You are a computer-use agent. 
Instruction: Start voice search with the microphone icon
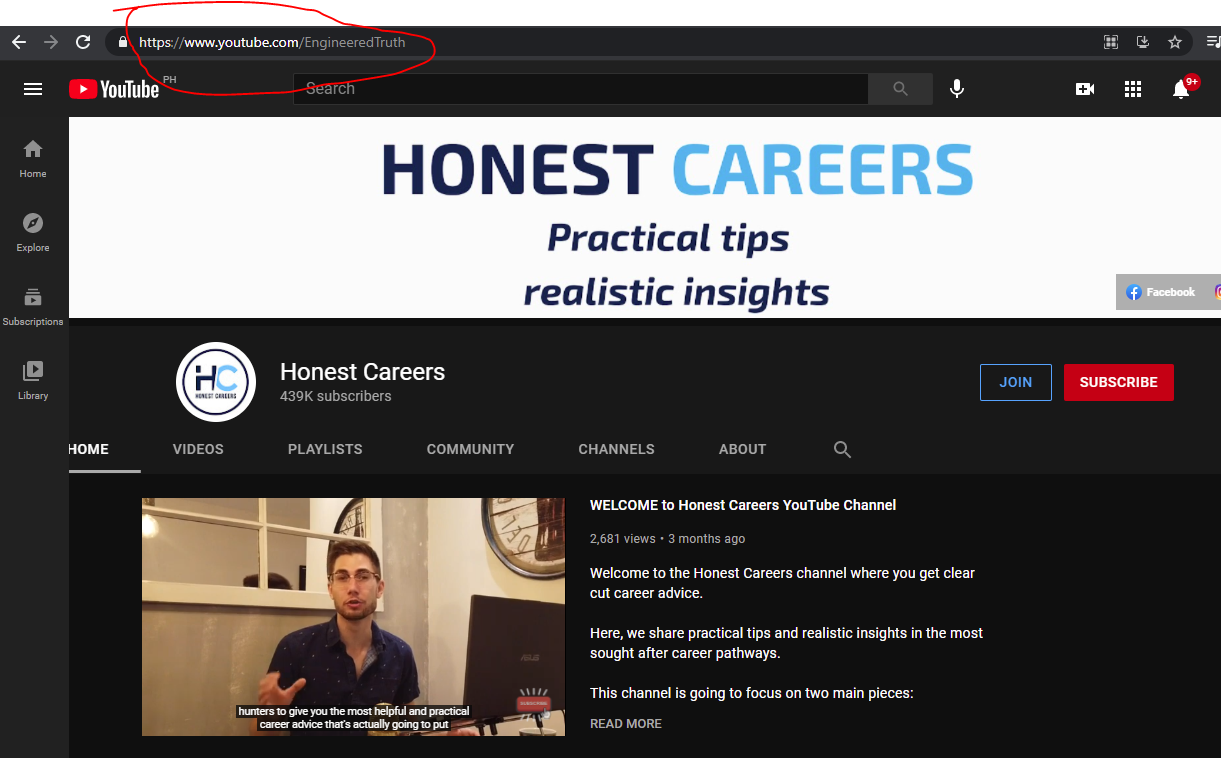957,89
